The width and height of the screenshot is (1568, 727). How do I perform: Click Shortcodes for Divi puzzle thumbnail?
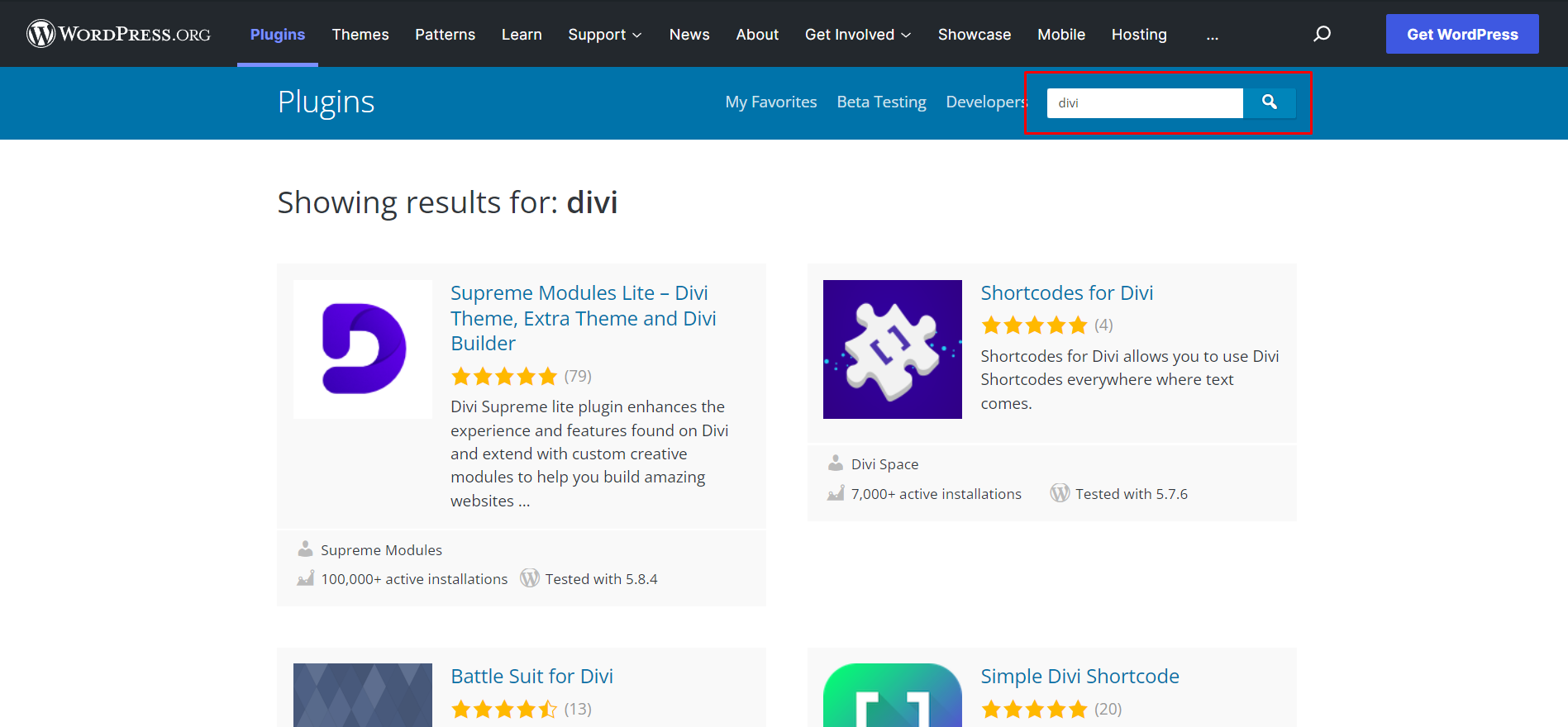[893, 349]
